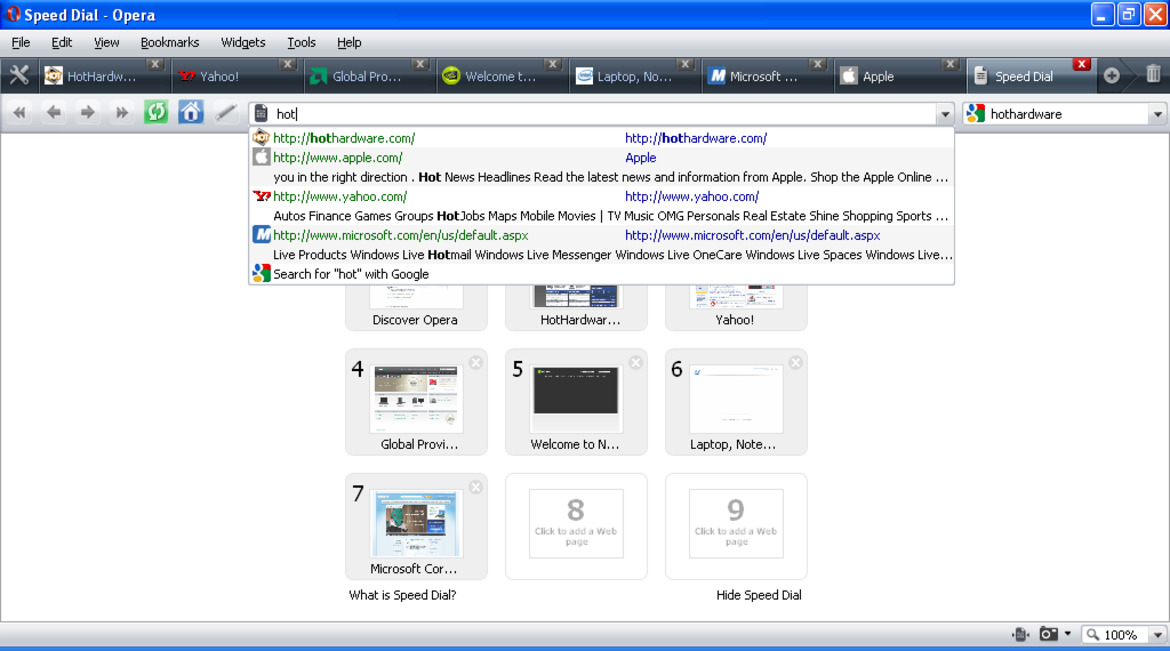Expand the search engine dropdown arrow
The image size is (1170, 651).
(1157, 114)
